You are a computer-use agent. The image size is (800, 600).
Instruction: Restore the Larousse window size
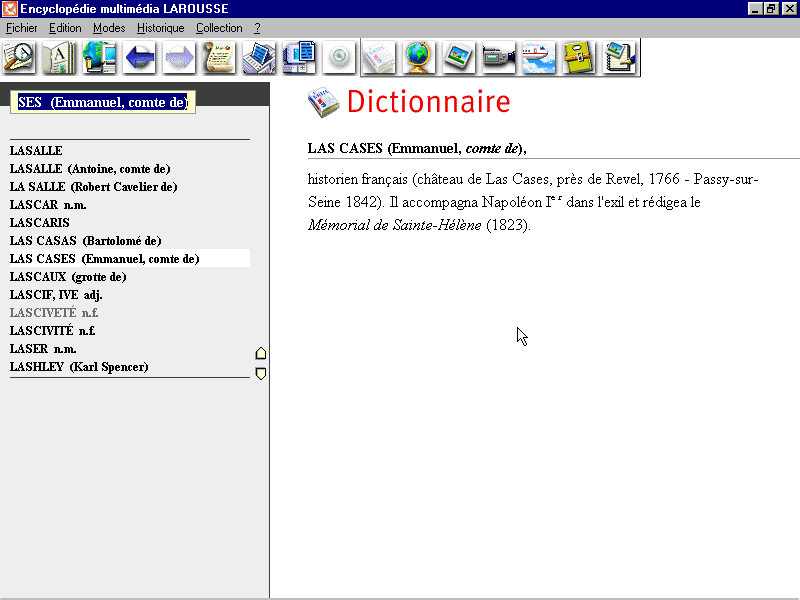click(x=771, y=9)
